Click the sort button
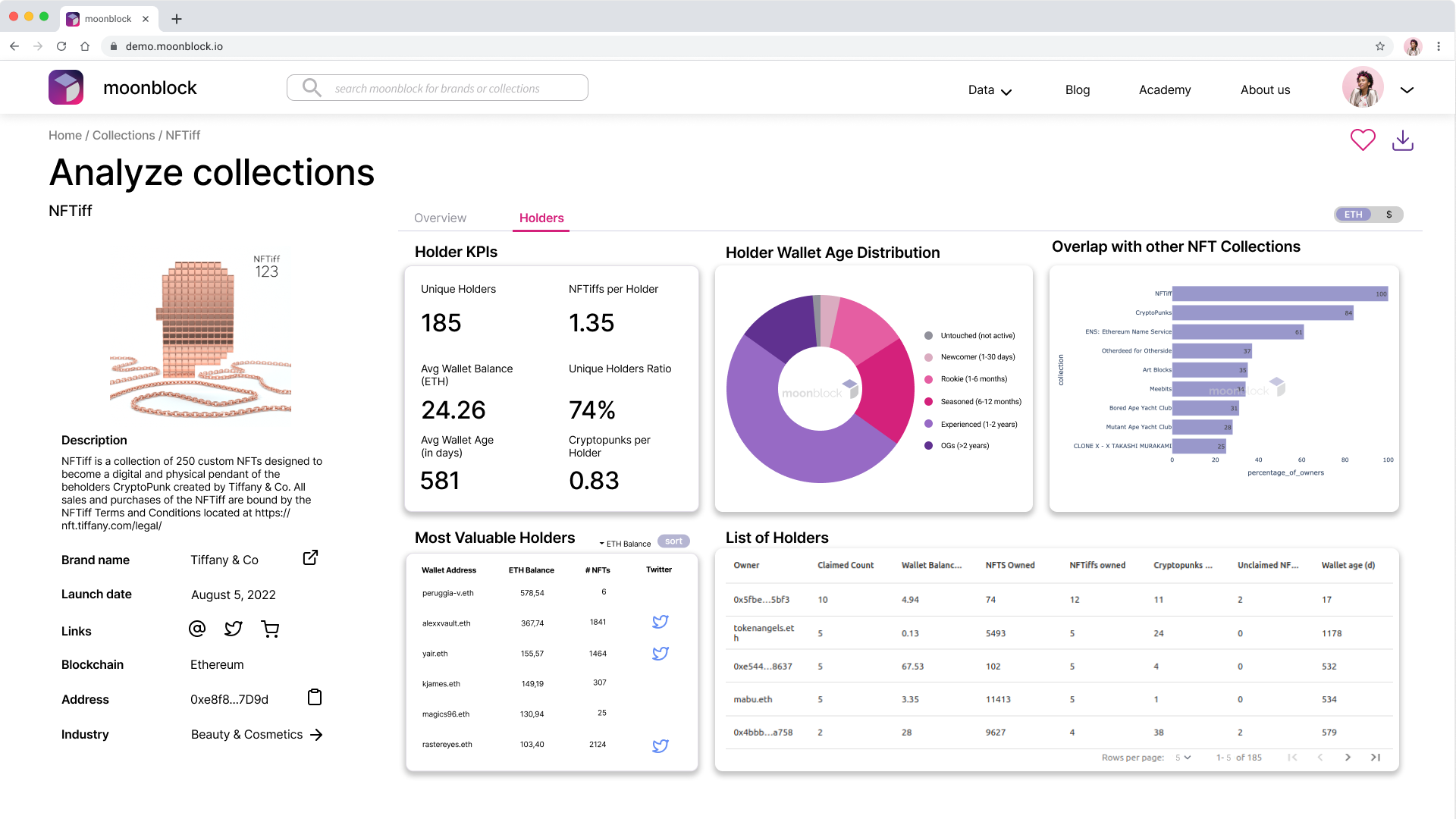Screen dimensions: 1456x819 click(x=673, y=541)
